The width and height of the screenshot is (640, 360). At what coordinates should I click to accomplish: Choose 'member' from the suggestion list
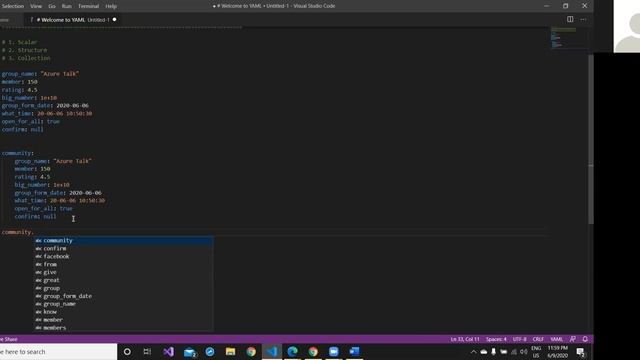coord(123,320)
